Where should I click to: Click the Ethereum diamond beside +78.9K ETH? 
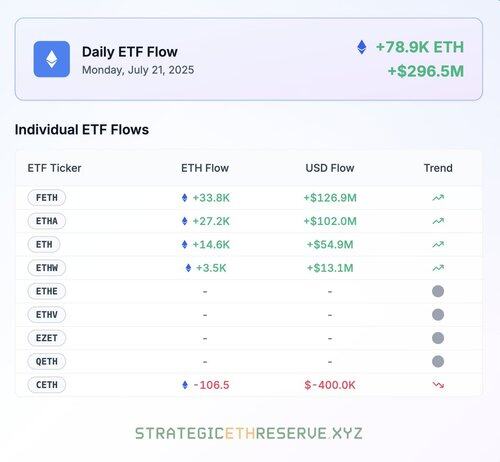coord(362,47)
